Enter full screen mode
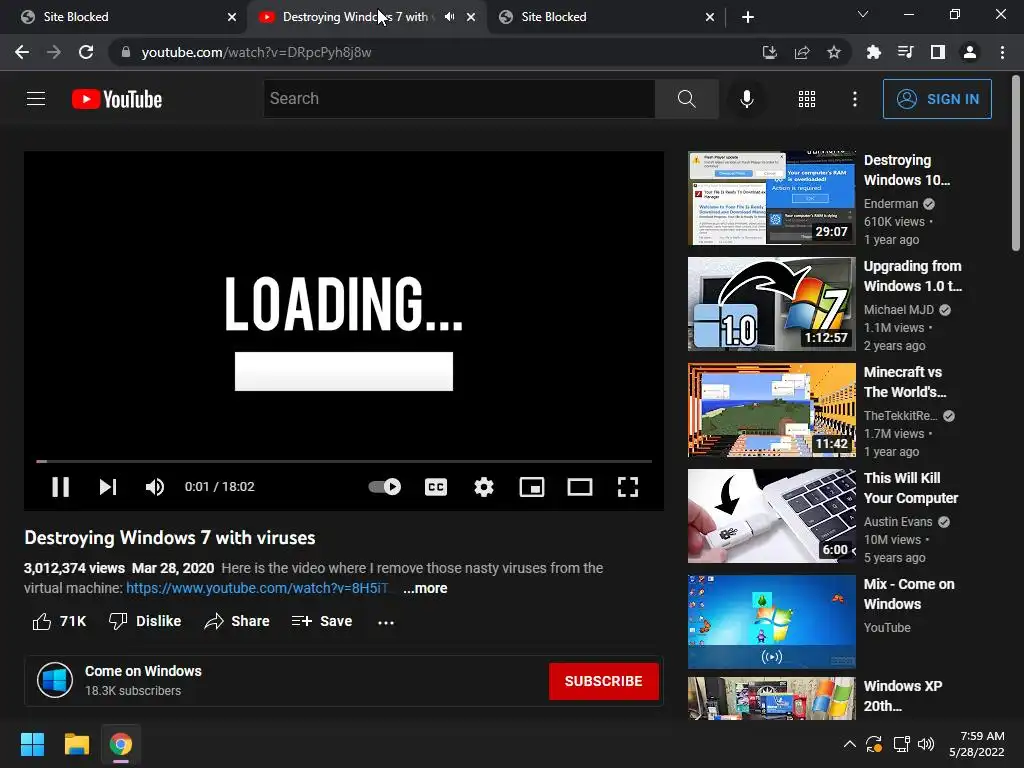This screenshot has width=1024, height=768. [628, 487]
